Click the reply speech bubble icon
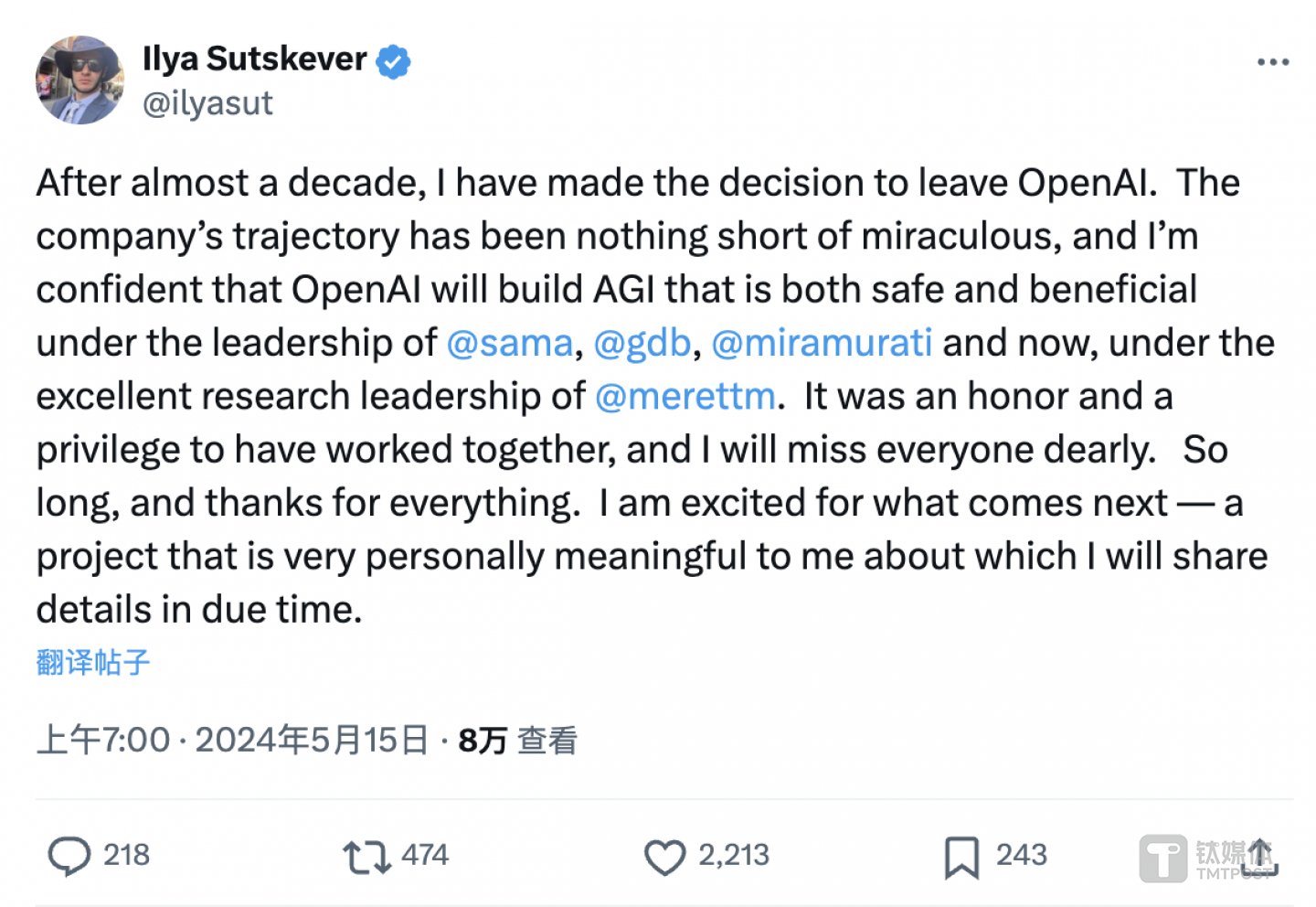This screenshot has width=1316, height=907. [x=69, y=857]
